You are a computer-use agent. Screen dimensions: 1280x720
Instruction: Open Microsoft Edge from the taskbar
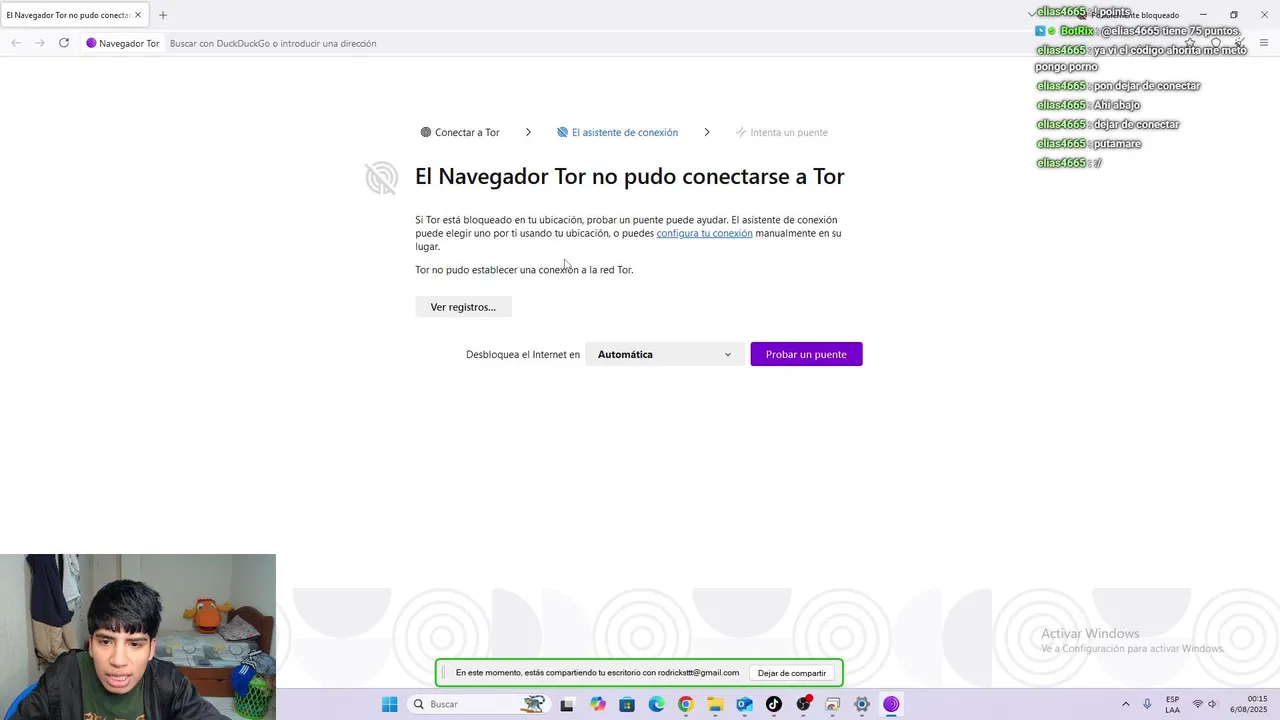point(656,704)
